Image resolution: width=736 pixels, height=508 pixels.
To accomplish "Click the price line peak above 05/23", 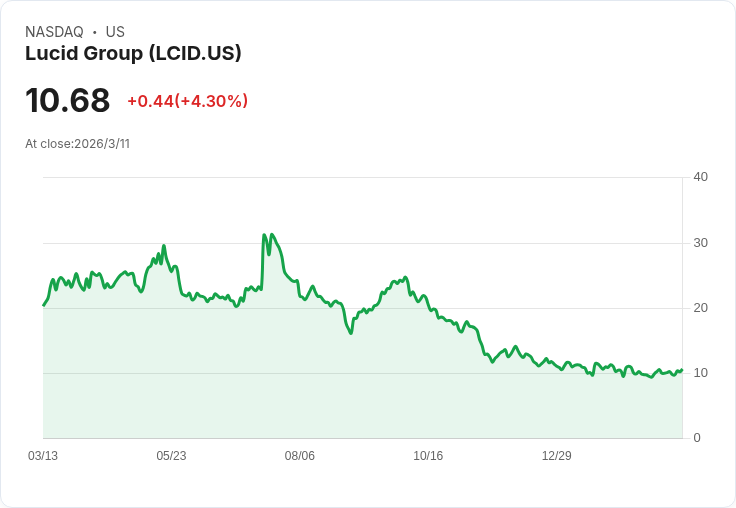I will click(163, 246).
